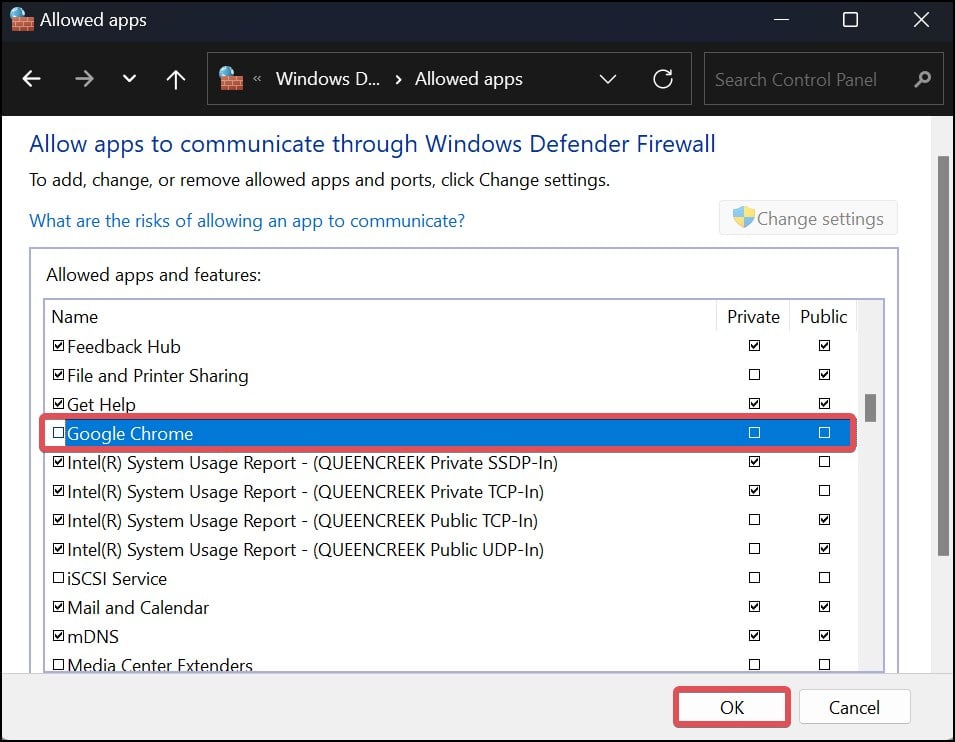Maximize the Allowed apps window
955x742 pixels.
tap(850, 19)
